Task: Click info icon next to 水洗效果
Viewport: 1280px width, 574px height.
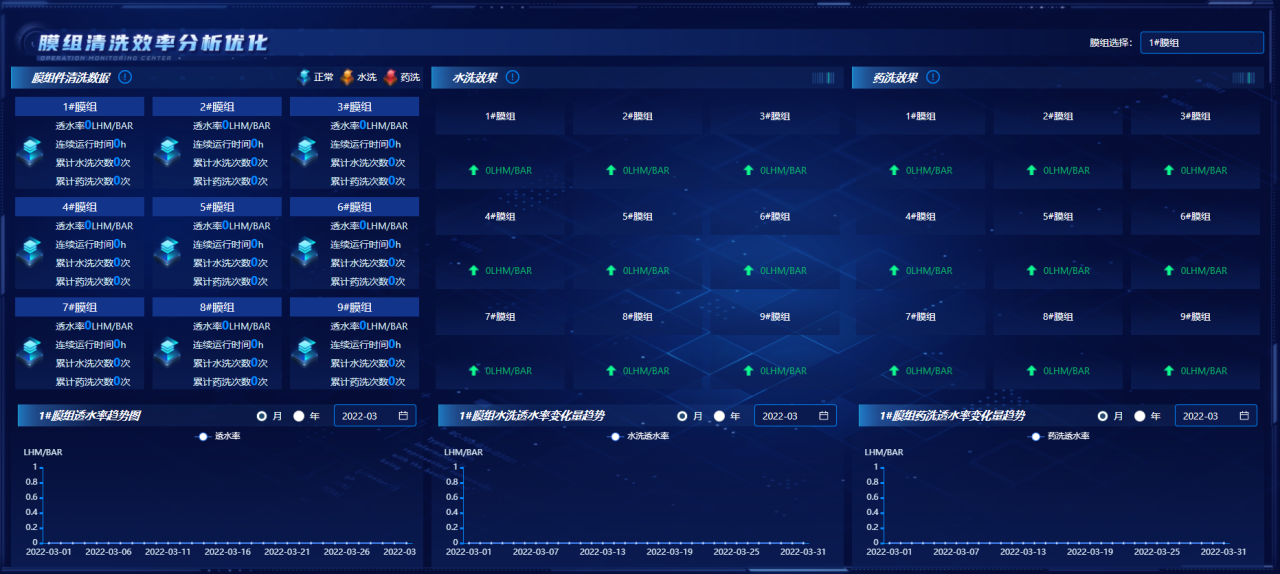Action: point(512,77)
